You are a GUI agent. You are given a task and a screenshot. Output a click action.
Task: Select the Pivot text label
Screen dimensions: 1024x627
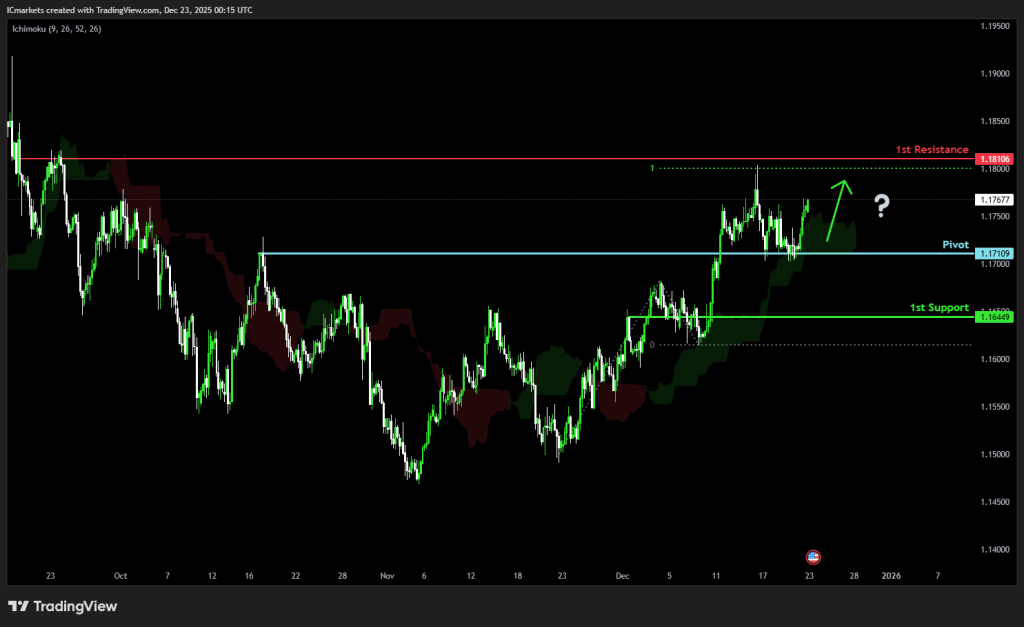[x=955, y=244]
